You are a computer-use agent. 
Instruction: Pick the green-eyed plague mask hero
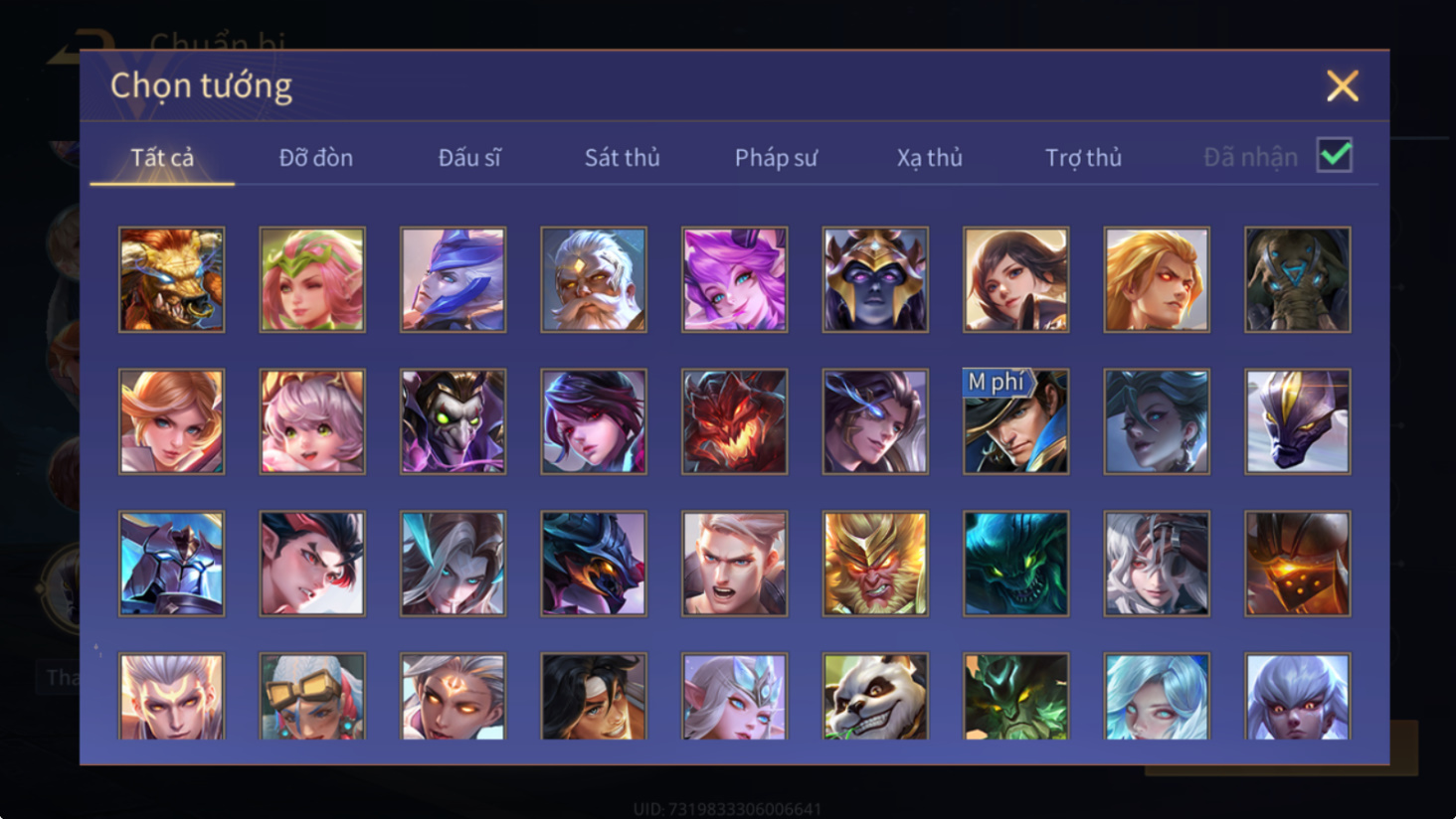pyautogui.click(x=453, y=421)
